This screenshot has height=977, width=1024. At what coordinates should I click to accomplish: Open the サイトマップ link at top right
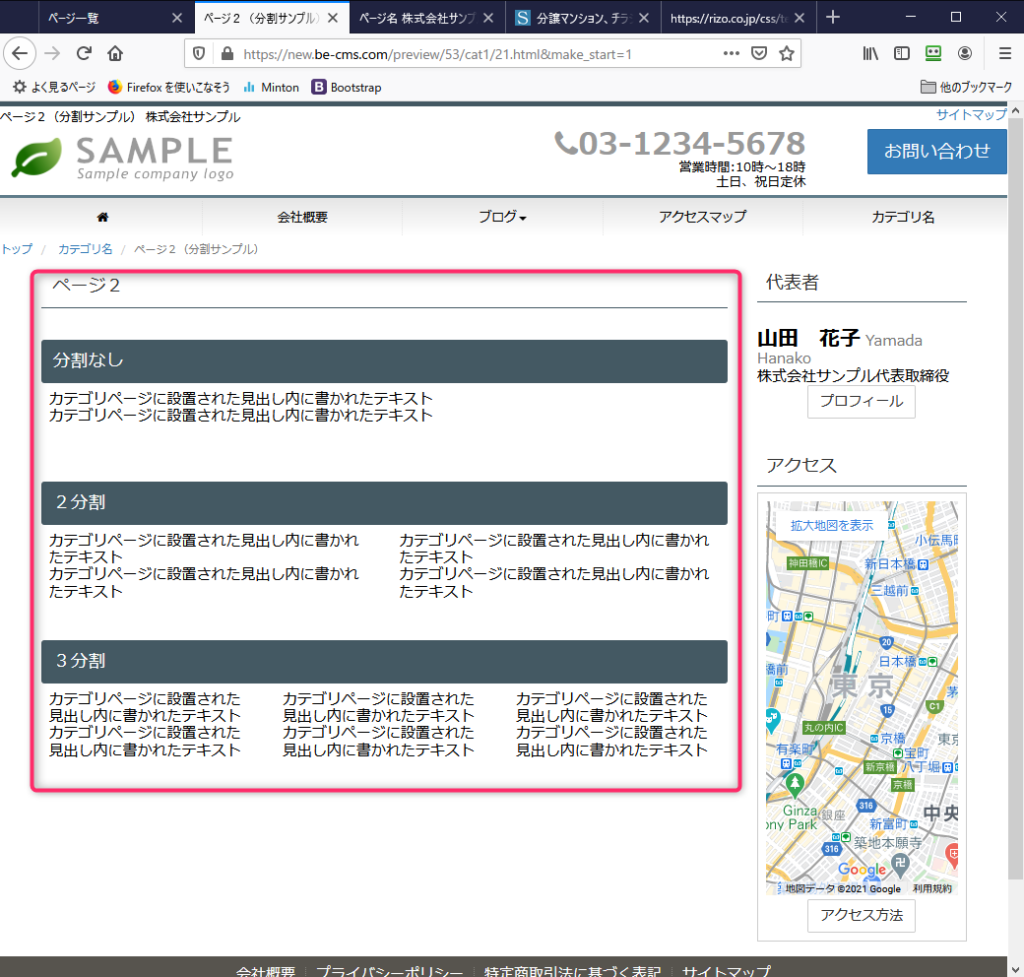pyautogui.click(x=970, y=115)
